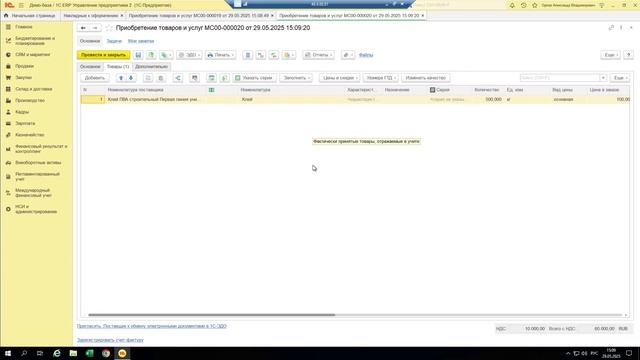Open Мои заметки link
The width and height of the screenshot is (640, 360).
141,41
